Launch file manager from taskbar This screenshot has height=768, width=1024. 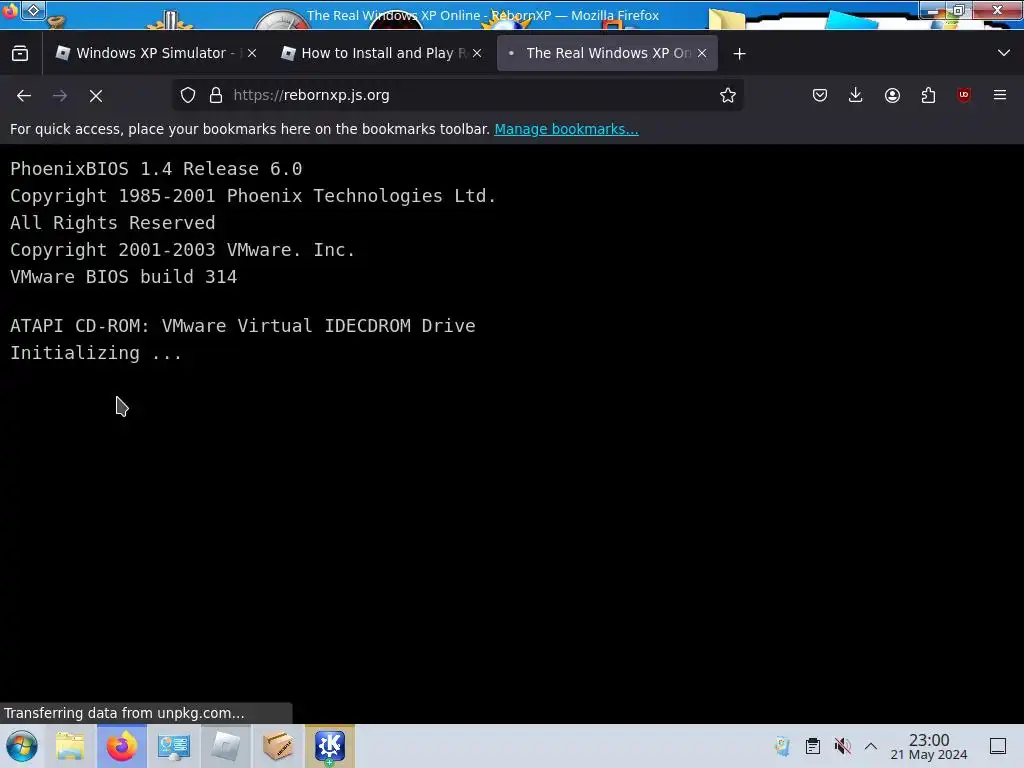pos(70,746)
